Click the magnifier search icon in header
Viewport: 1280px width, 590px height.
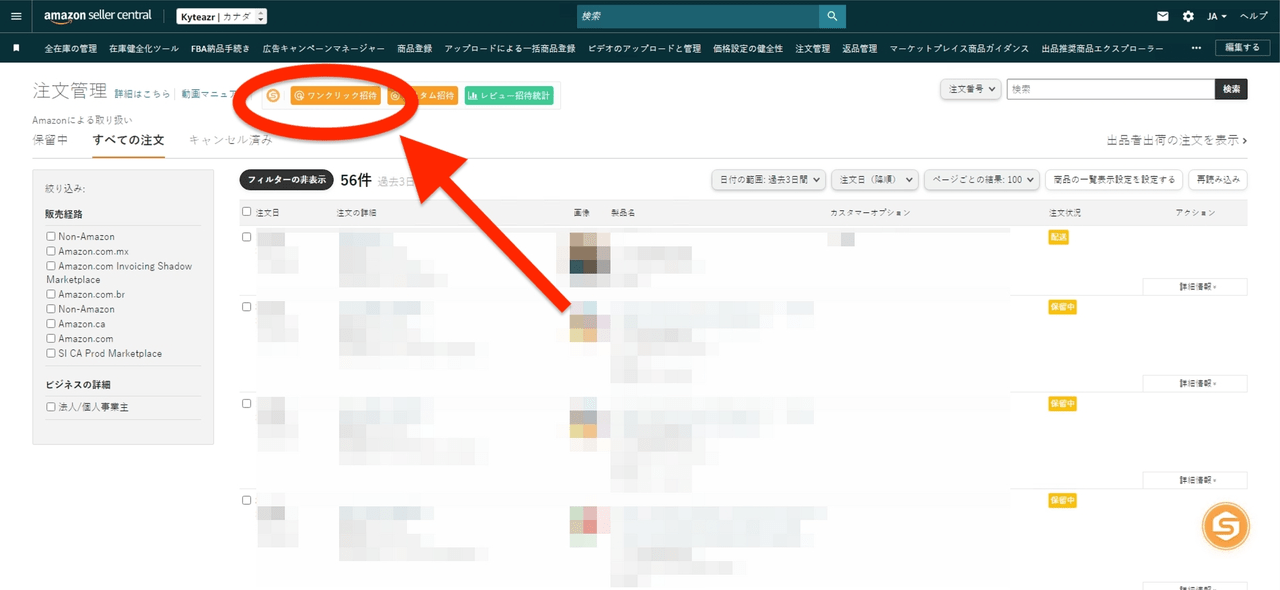click(832, 16)
